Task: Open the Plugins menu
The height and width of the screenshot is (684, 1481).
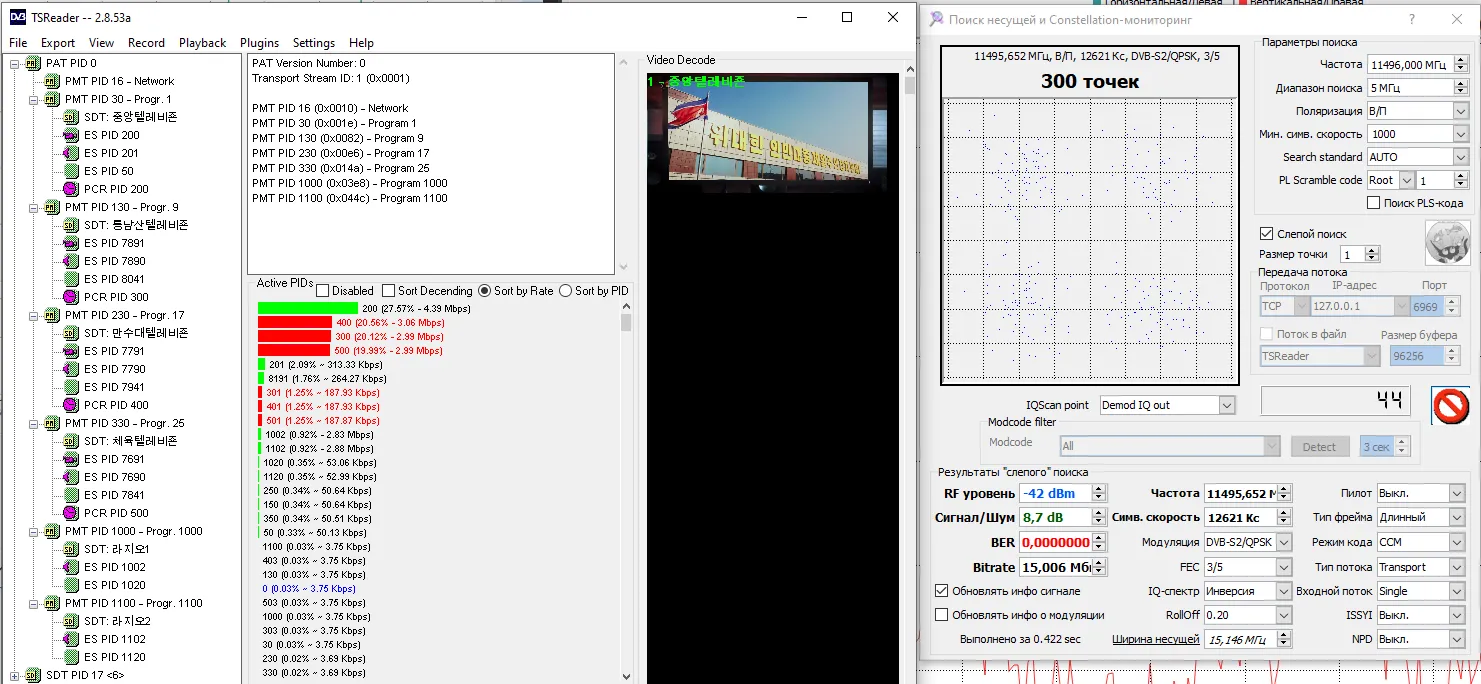Action: [x=259, y=43]
